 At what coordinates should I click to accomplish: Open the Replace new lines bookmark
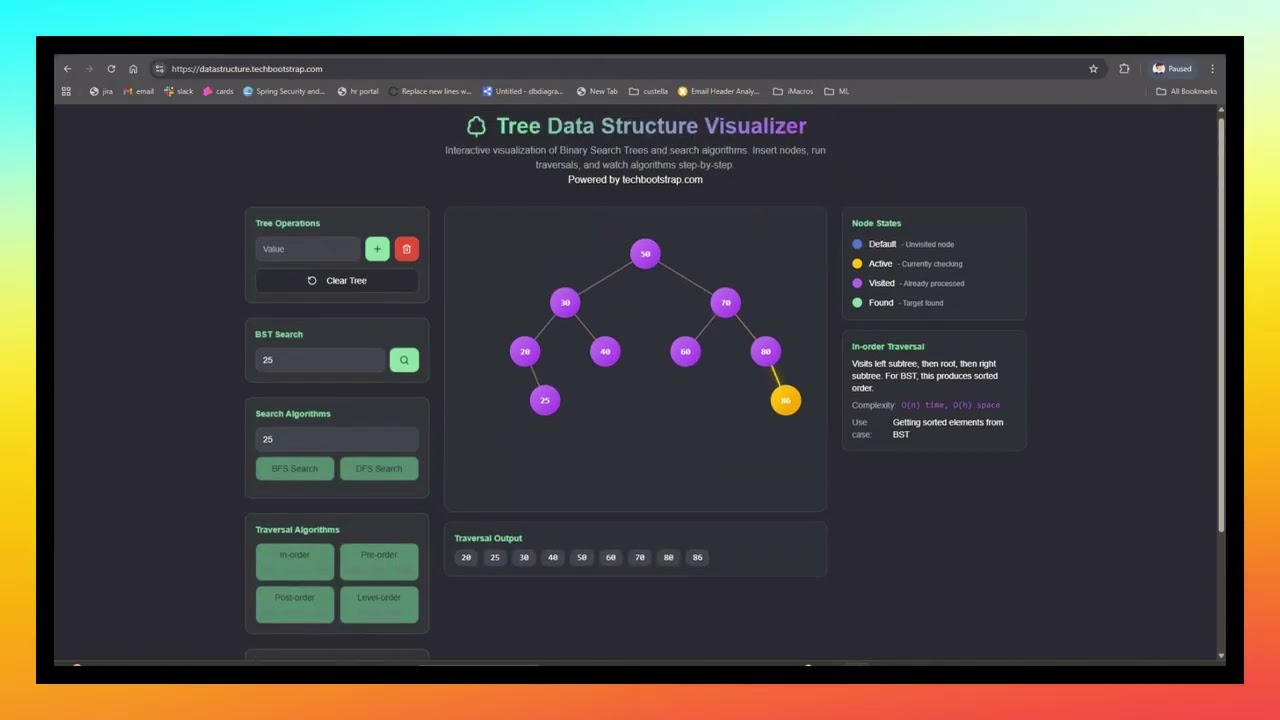pyautogui.click(x=430, y=91)
